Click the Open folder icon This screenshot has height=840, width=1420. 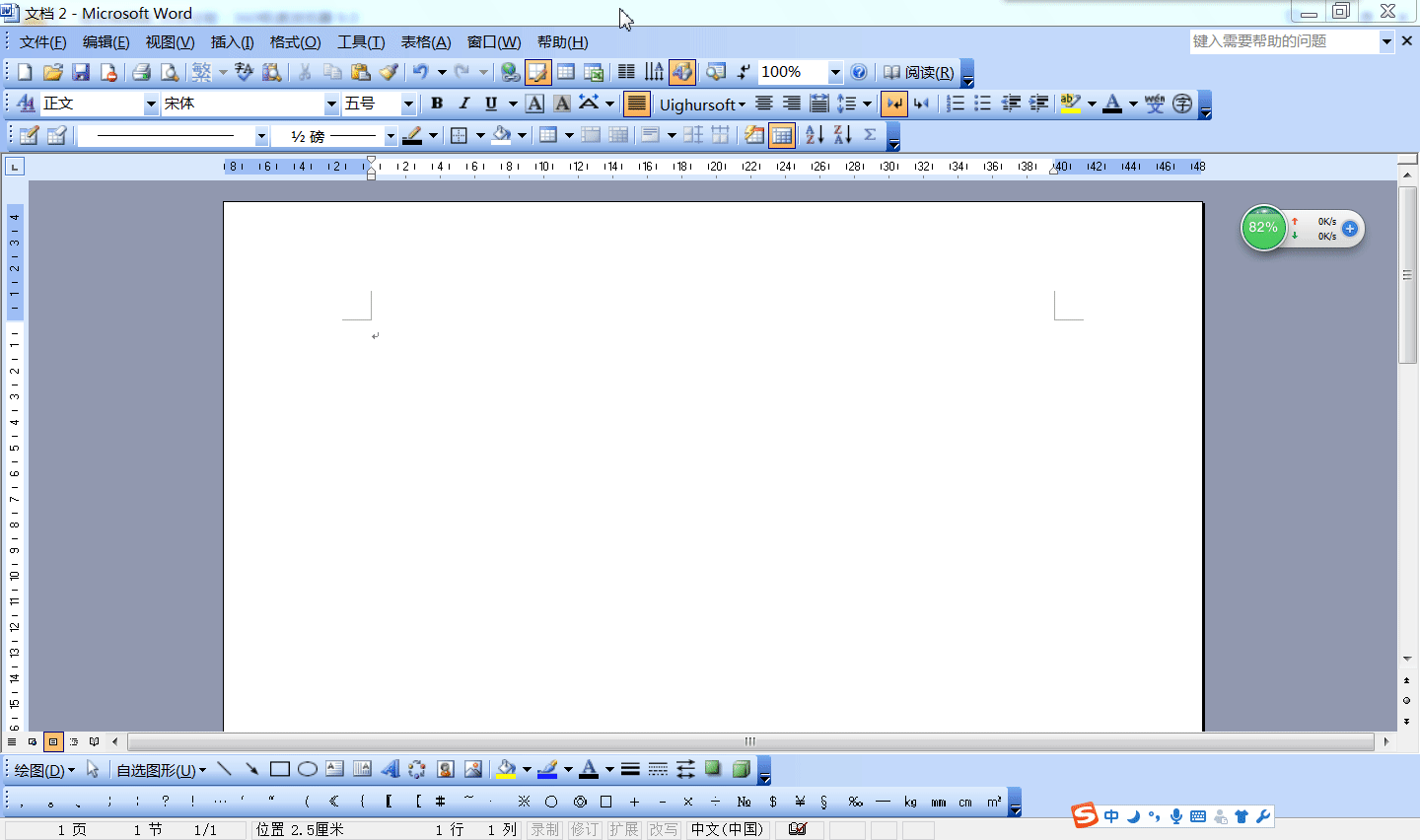tap(53, 72)
